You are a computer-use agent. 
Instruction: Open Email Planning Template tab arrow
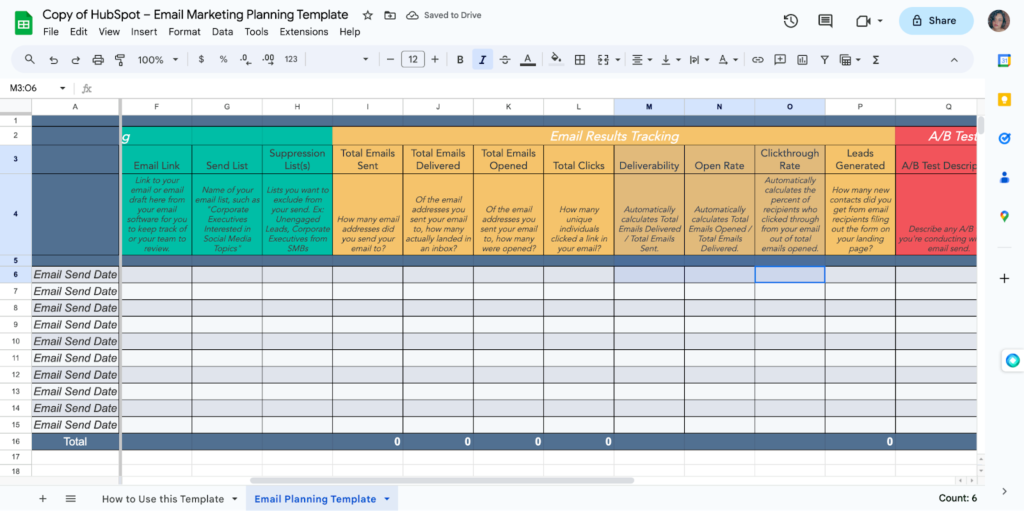click(x=387, y=499)
